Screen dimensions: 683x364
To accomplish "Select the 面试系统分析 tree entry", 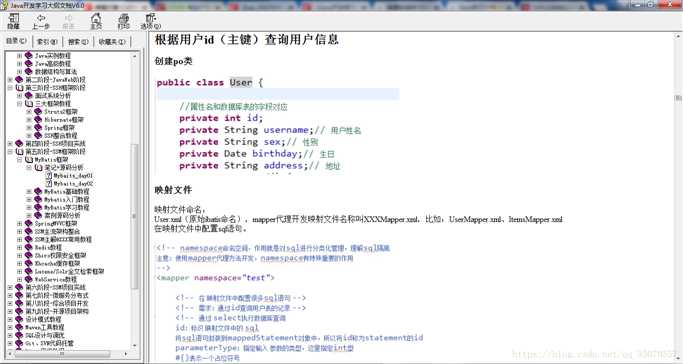I will [53, 95].
